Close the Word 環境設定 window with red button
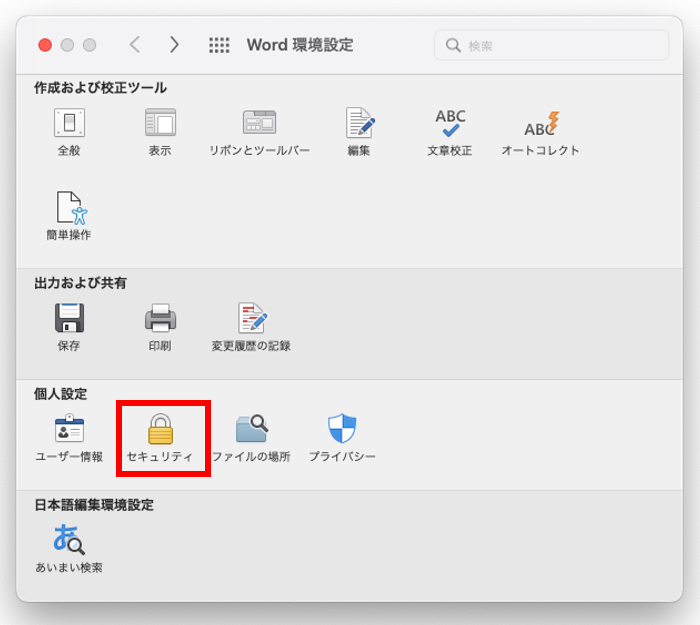Viewport: 700px width, 625px height. 45,45
